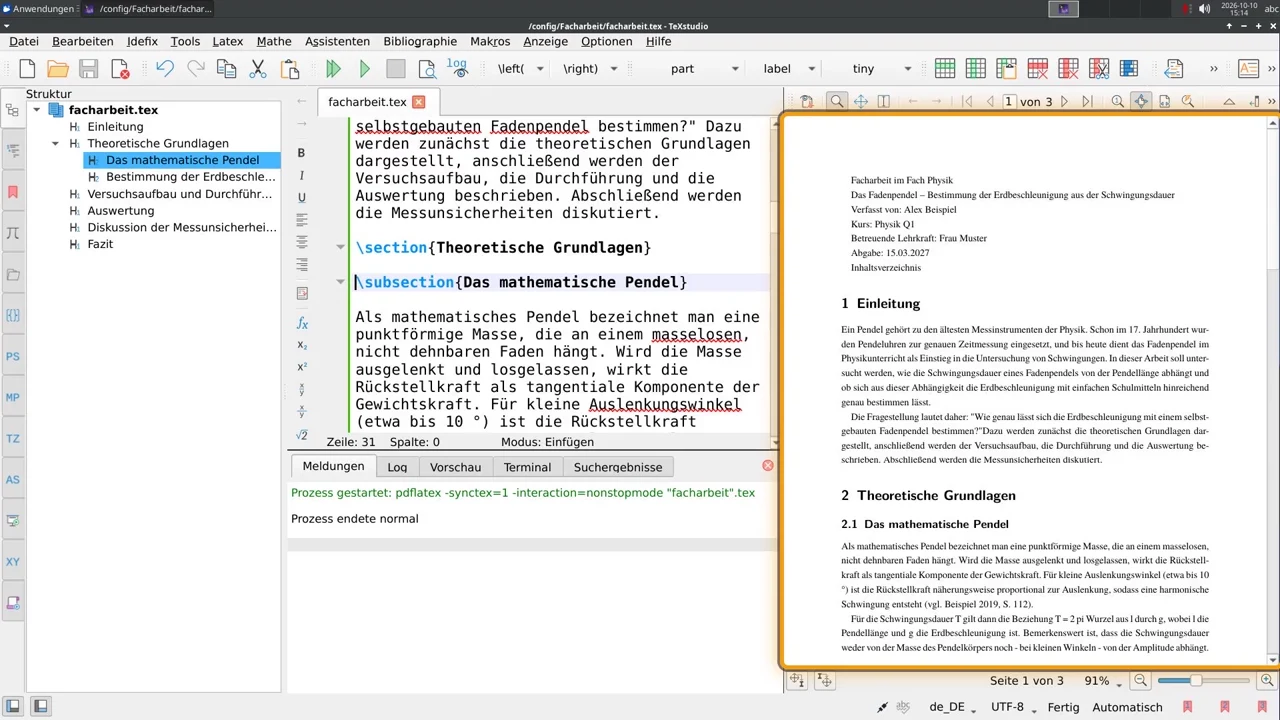The width and height of the screenshot is (1280, 720).
Task: Close the messages panel with the red X
Action: (x=768, y=466)
